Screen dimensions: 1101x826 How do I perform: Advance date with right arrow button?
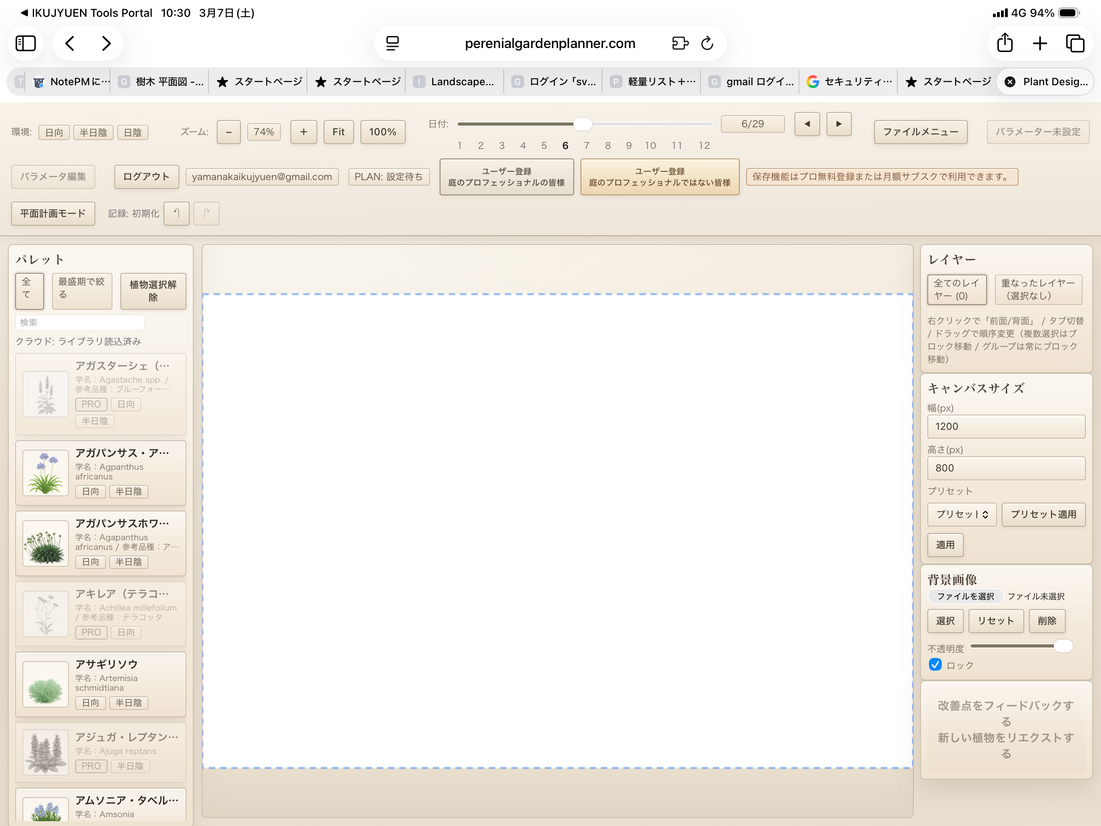point(838,124)
